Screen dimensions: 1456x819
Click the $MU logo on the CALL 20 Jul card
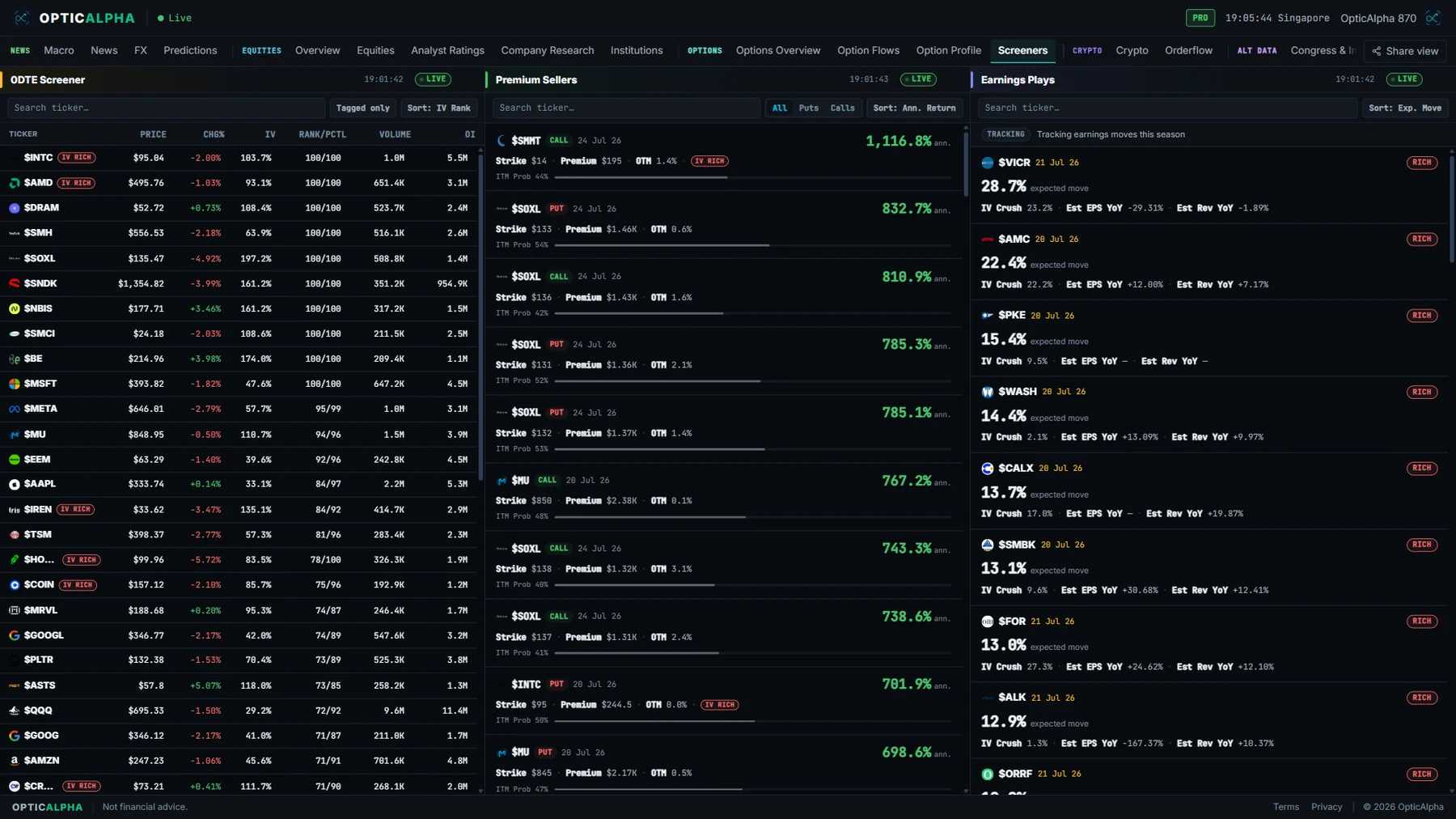(502, 481)
